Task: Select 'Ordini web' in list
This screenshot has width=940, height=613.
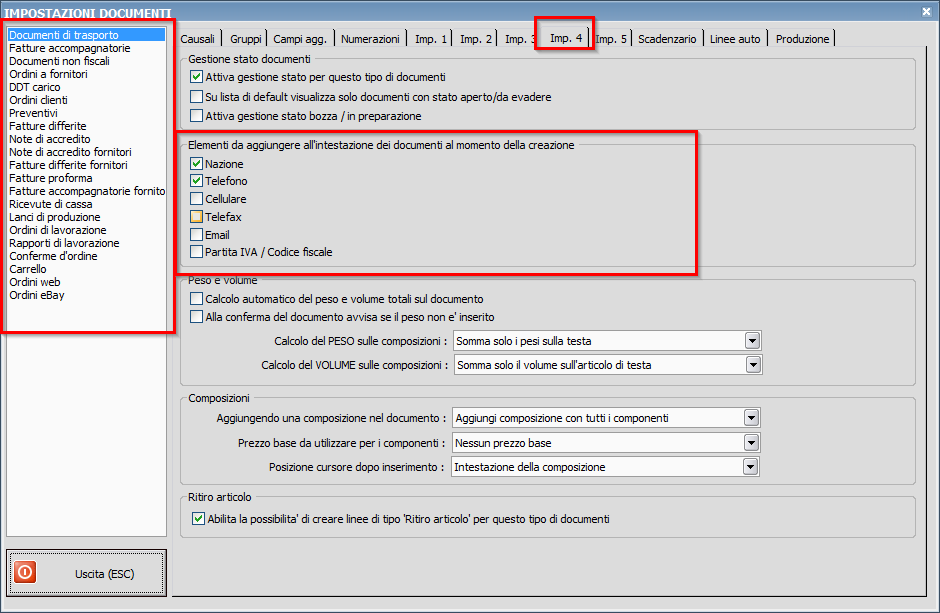Action: pos(86,282)
